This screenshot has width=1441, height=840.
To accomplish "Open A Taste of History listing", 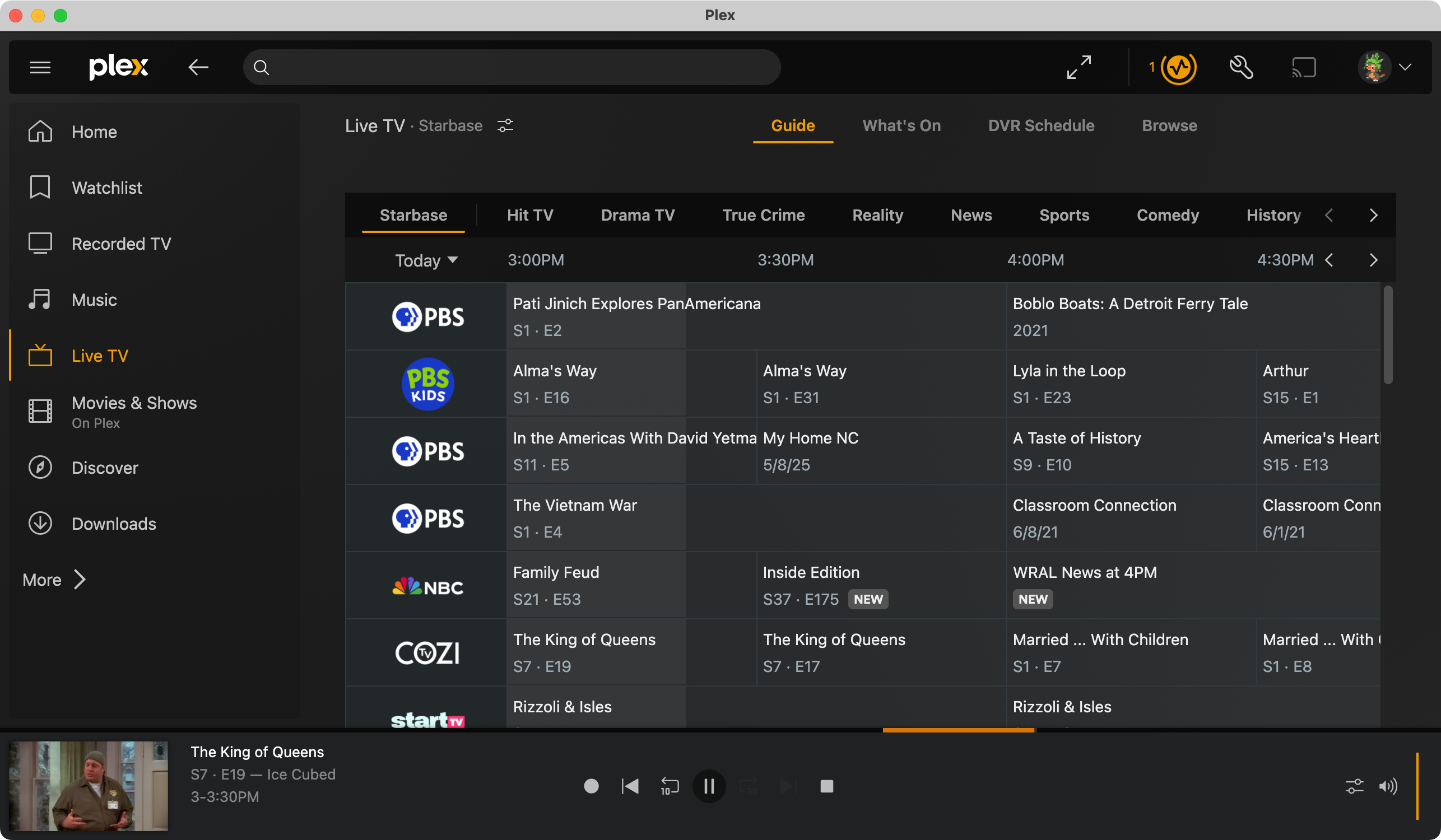I will 1131,451.
